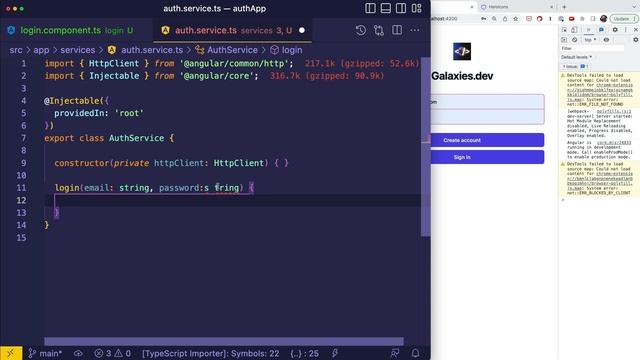This screenshot has width=640, height=360.
Task: Click the login method name on line 11
Action: pyautogui.click(x=67, y=188)
